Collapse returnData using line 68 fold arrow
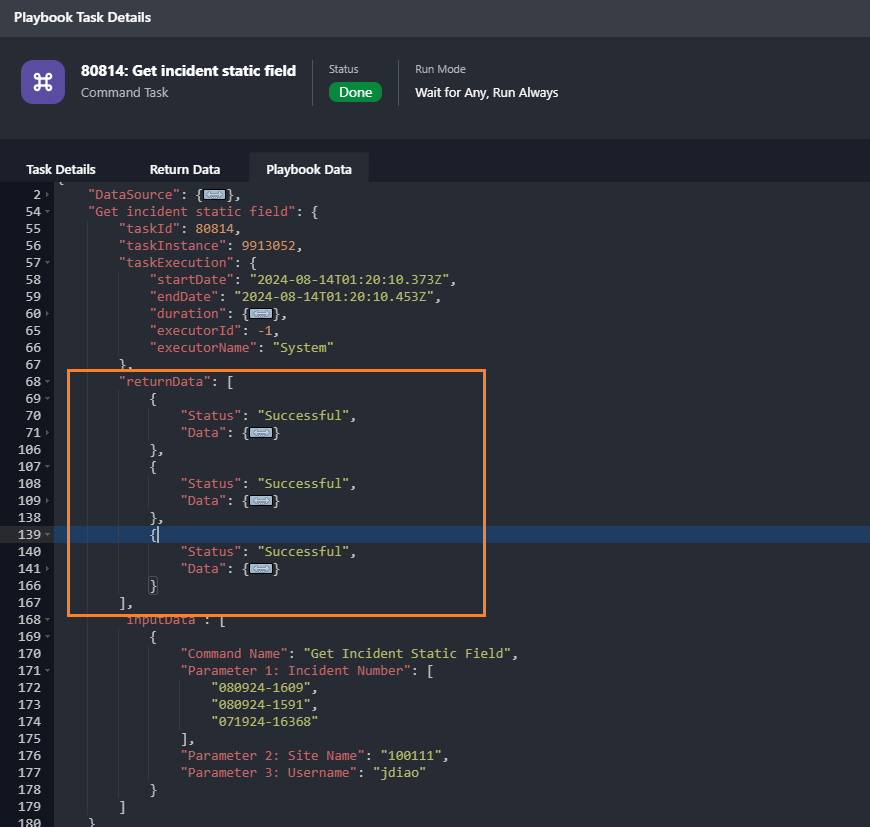This screenshot has width=870, height=827. pyautogui.click(x=47, y=381)
